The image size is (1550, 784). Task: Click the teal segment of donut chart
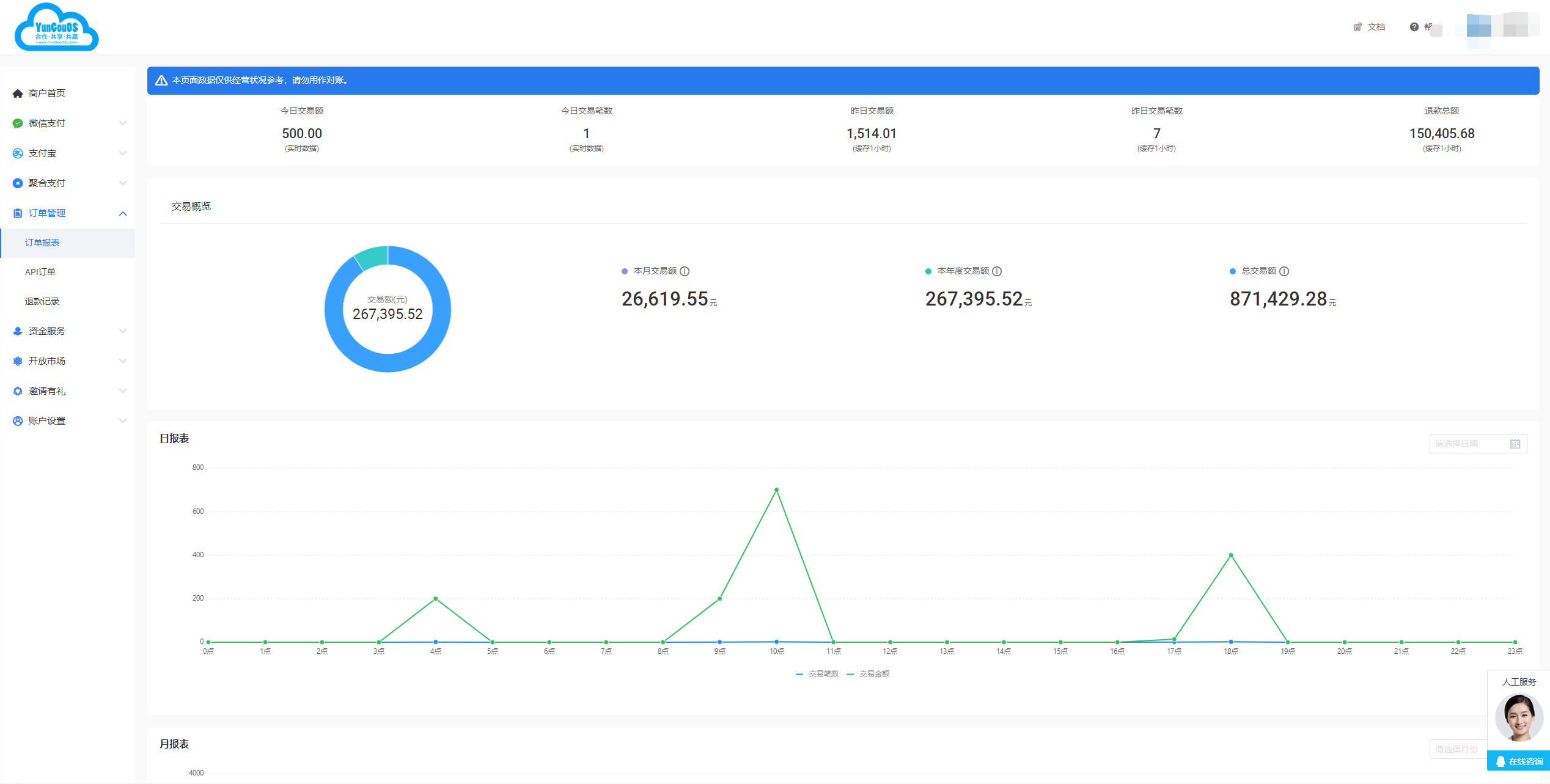[x=373, y=257]
